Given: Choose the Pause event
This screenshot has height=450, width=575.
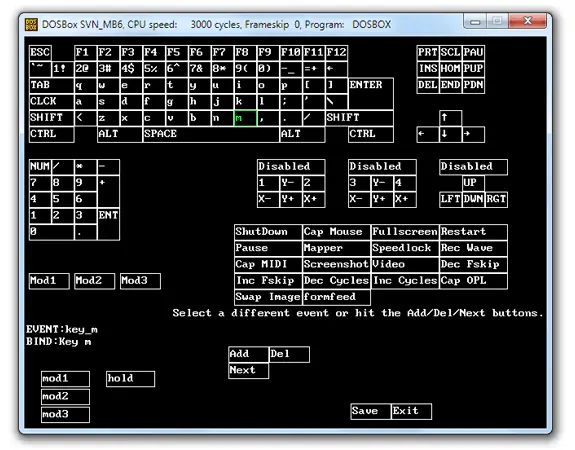Looking at the screenshot, I should (x=268, y=248).
